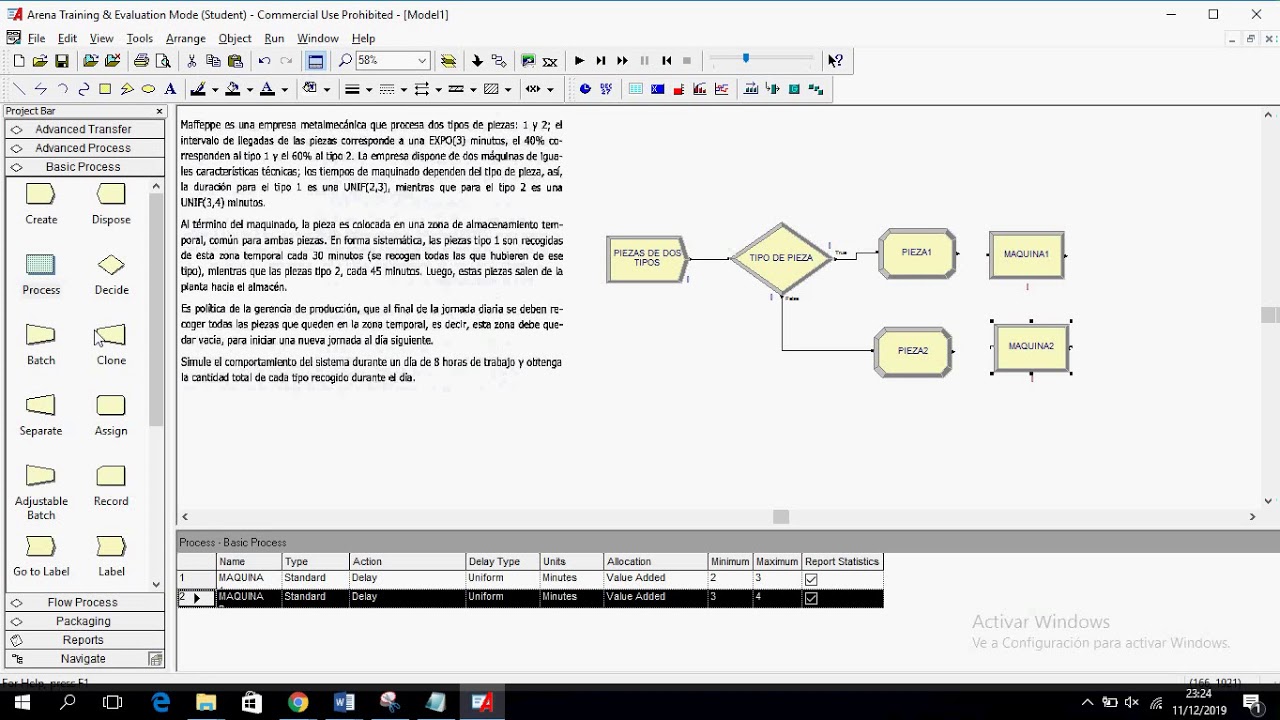The width and height of the screenshot is (1280, 720).
Task: Toggle Report Statistics checkbox for row 2
Action: pos(811,598)
